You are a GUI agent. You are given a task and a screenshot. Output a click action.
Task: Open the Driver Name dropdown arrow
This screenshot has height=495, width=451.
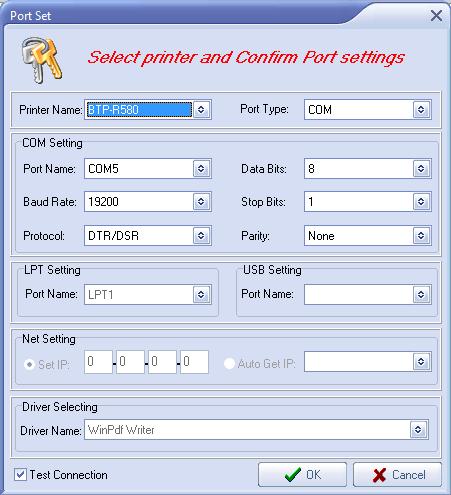coord(418,430)
